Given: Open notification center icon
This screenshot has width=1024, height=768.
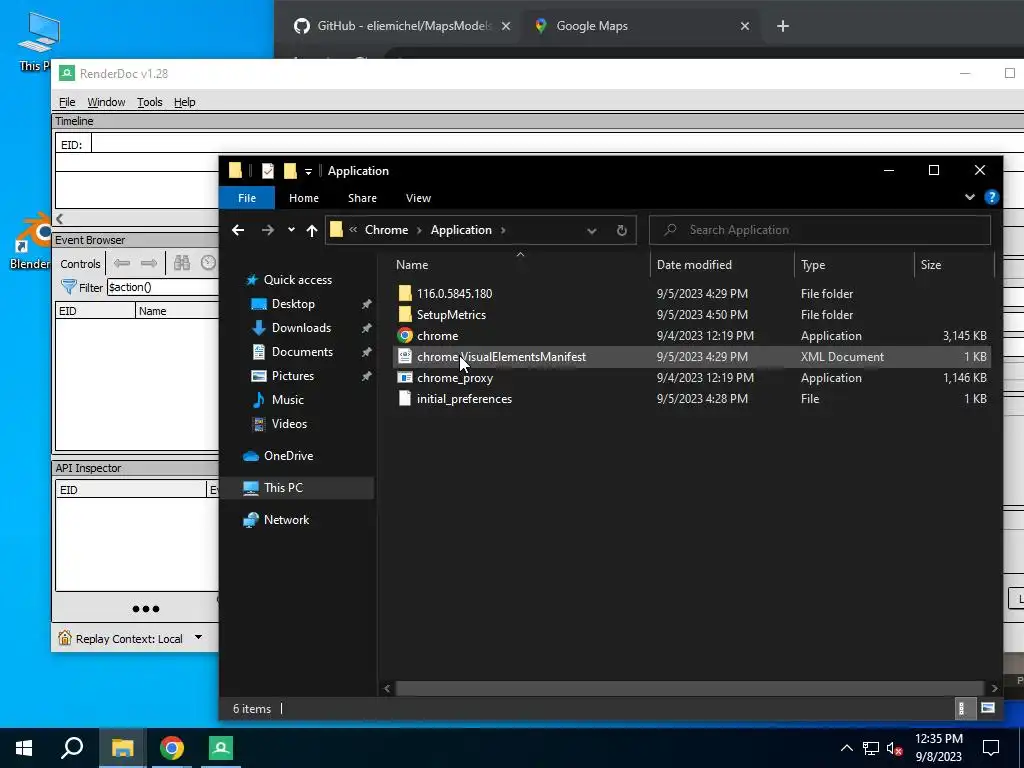Looking at the screenshot, I should (x=991, y=748).
